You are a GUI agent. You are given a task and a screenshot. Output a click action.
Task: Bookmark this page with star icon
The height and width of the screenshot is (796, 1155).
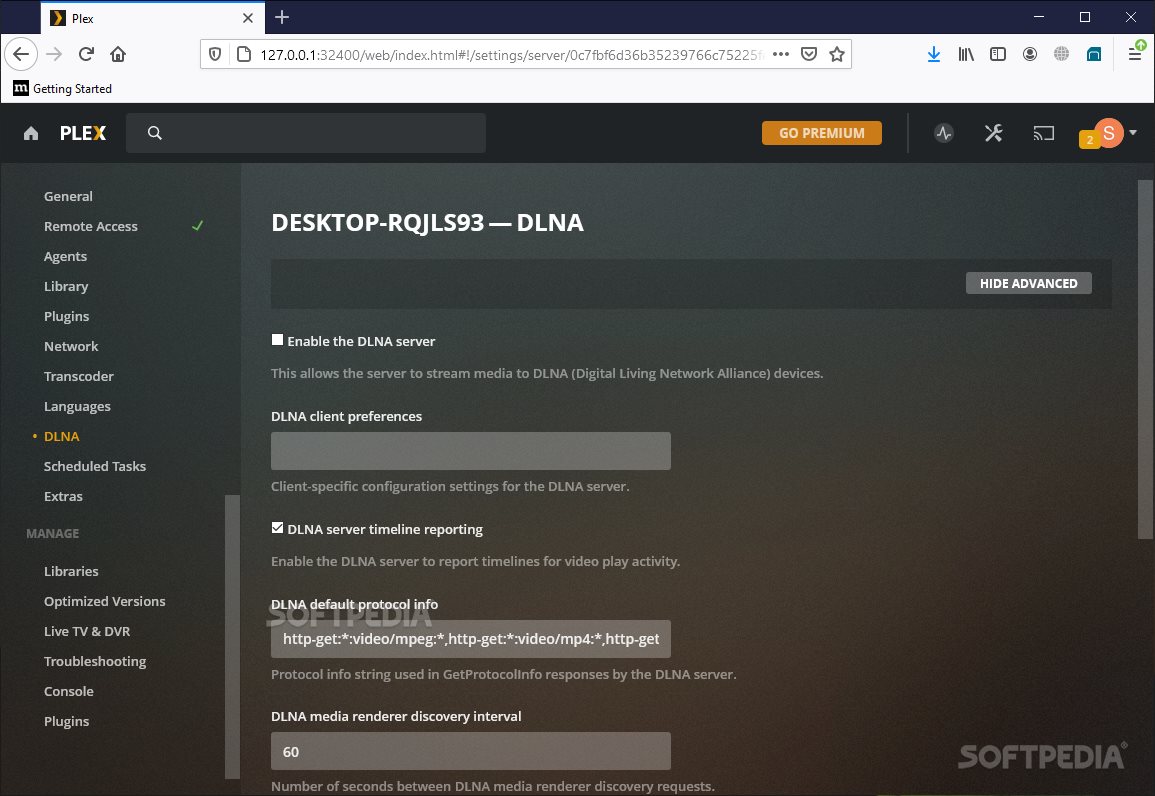point(837,54)
